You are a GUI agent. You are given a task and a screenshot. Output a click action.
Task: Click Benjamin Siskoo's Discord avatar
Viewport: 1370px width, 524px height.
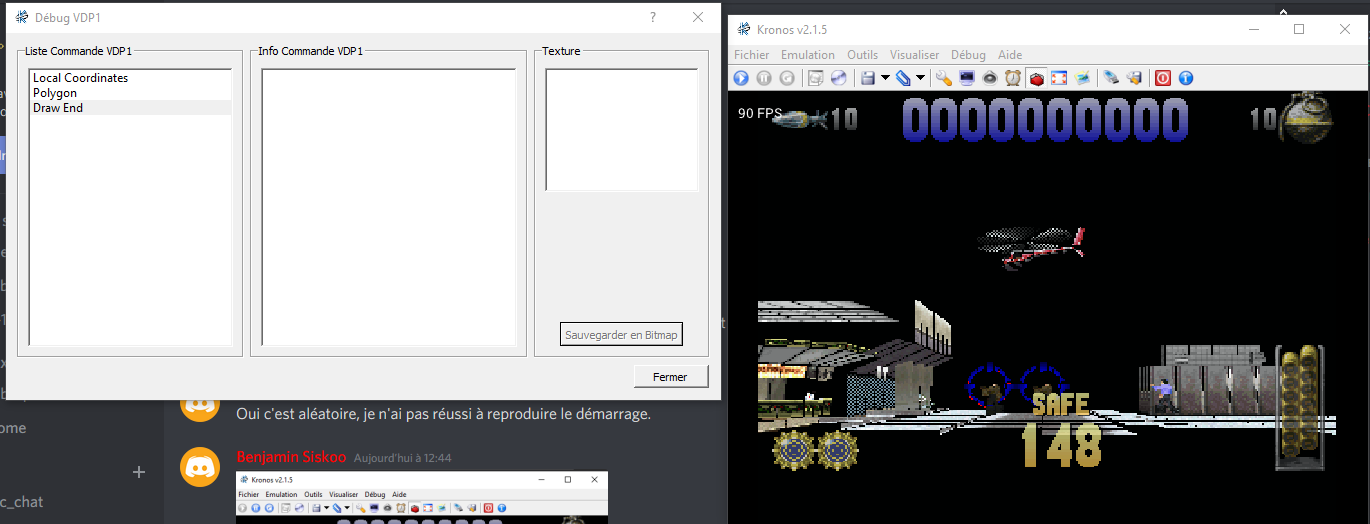200,467
